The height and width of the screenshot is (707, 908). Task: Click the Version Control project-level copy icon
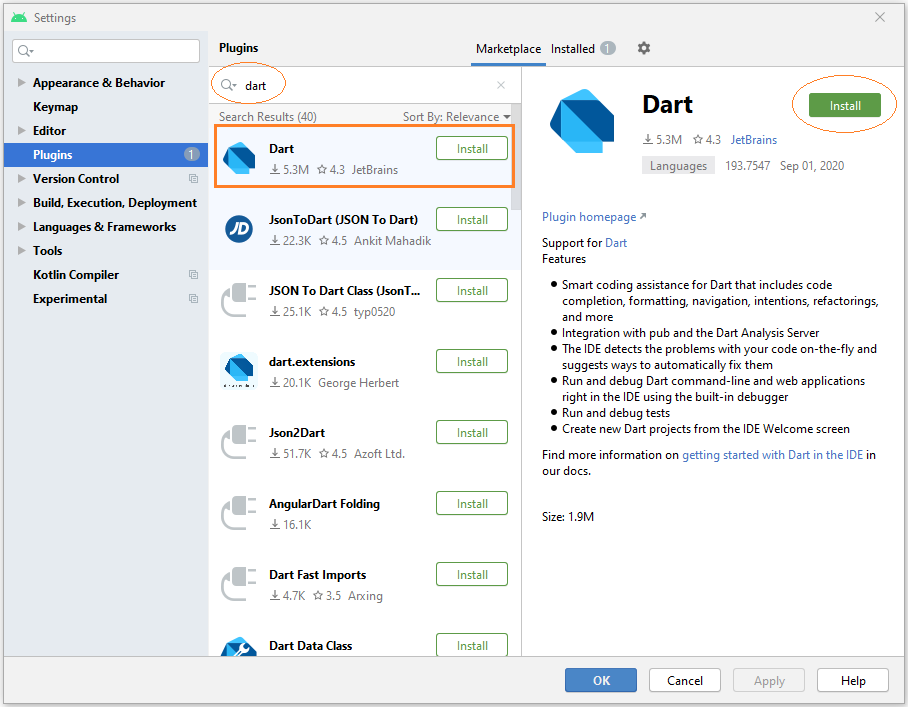coord(193,179)
